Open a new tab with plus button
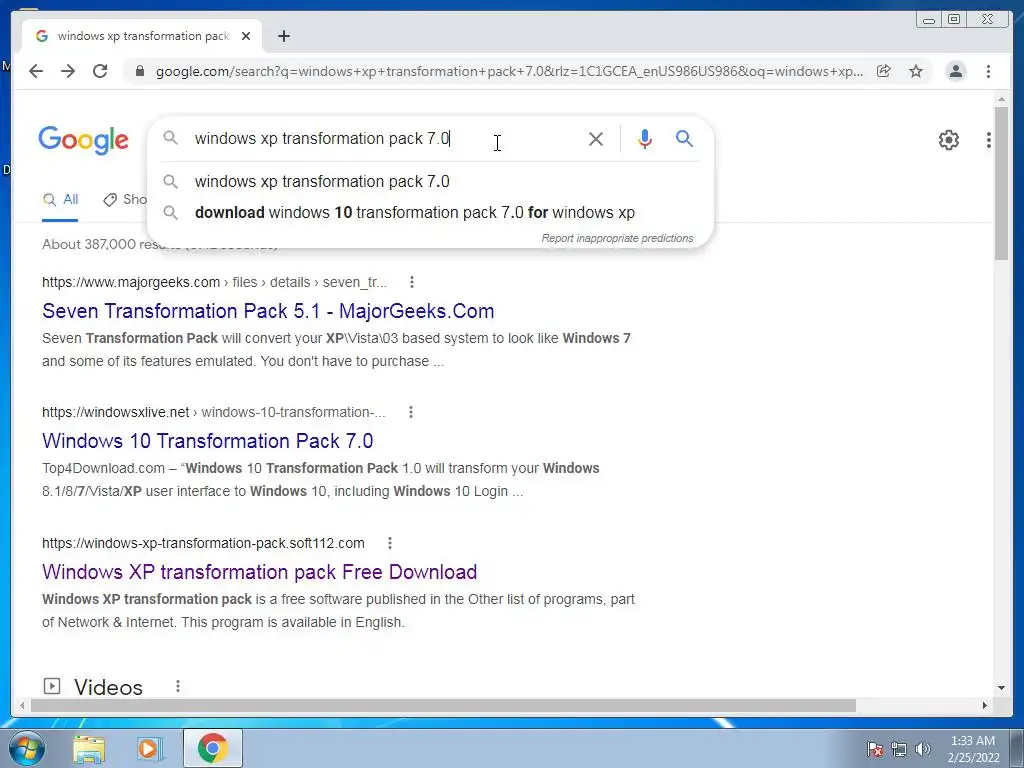This screenshot has height=768, width=1024. coord(283,36)
